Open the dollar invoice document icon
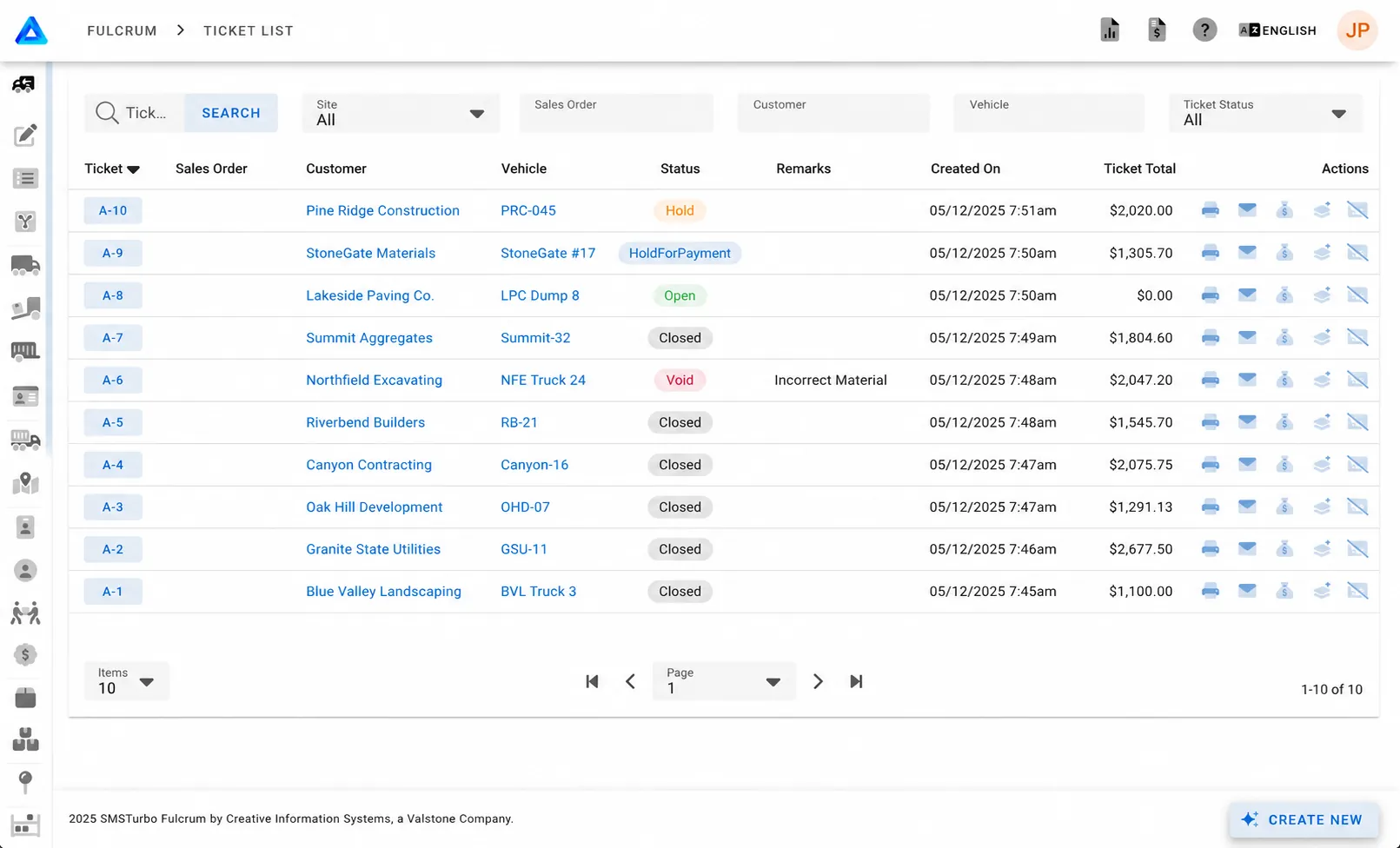The height and width of the screenshot is (848, 1400). coord(1157,30)
